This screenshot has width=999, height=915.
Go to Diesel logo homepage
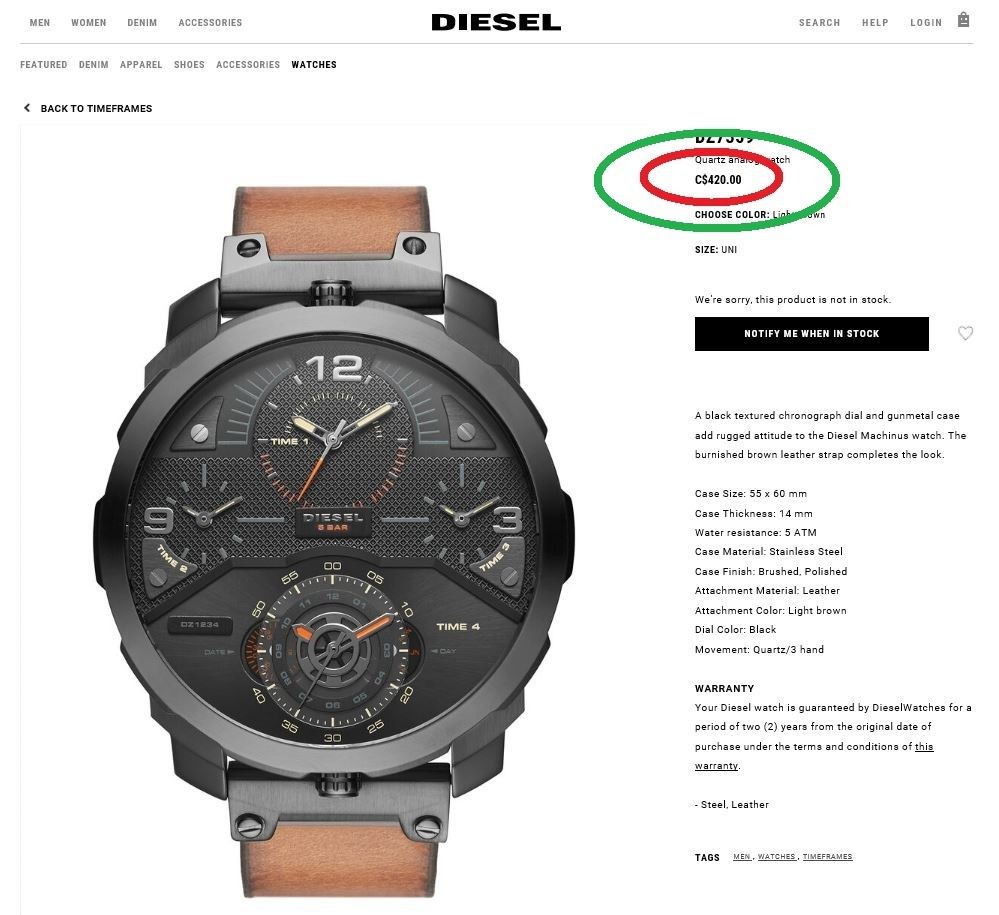(x=496, y=22)
